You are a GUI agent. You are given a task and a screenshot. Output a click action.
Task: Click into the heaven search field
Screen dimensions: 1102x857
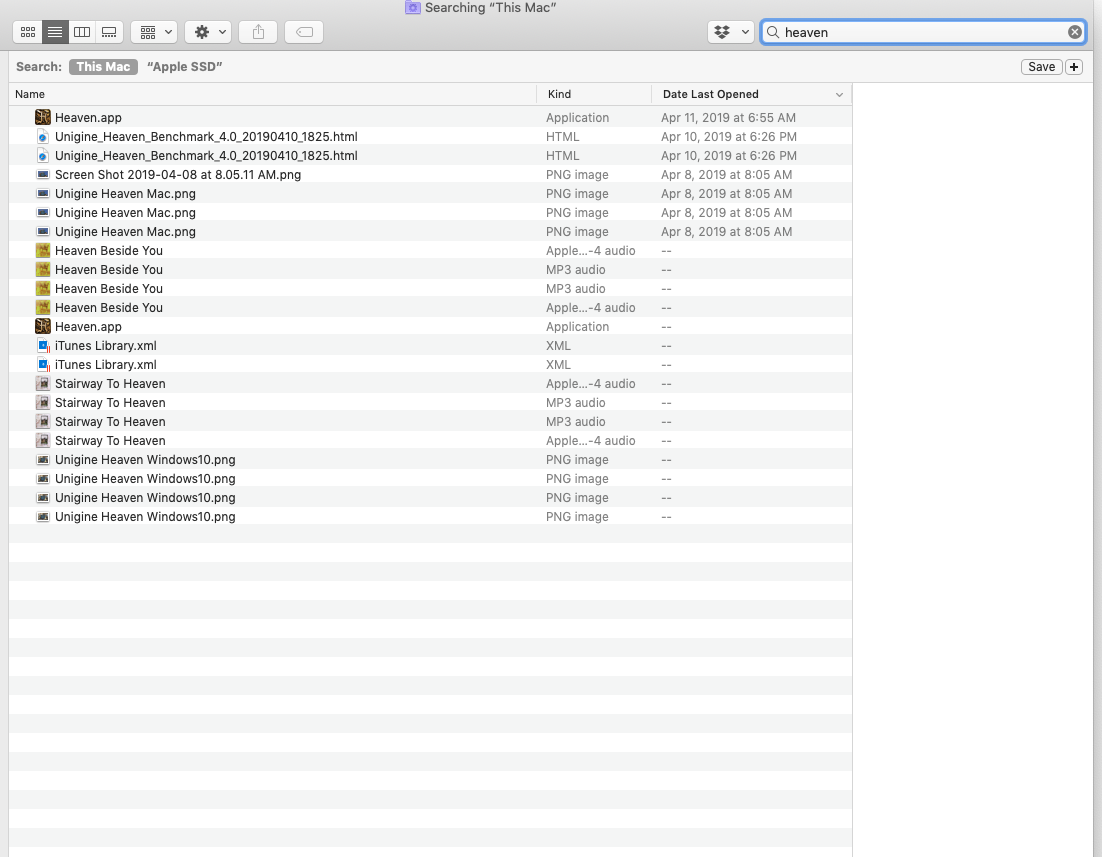point(922,32)
